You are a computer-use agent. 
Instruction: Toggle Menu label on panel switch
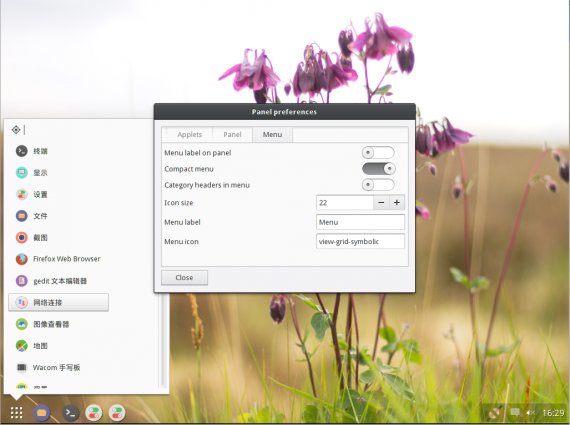[378, 152]
